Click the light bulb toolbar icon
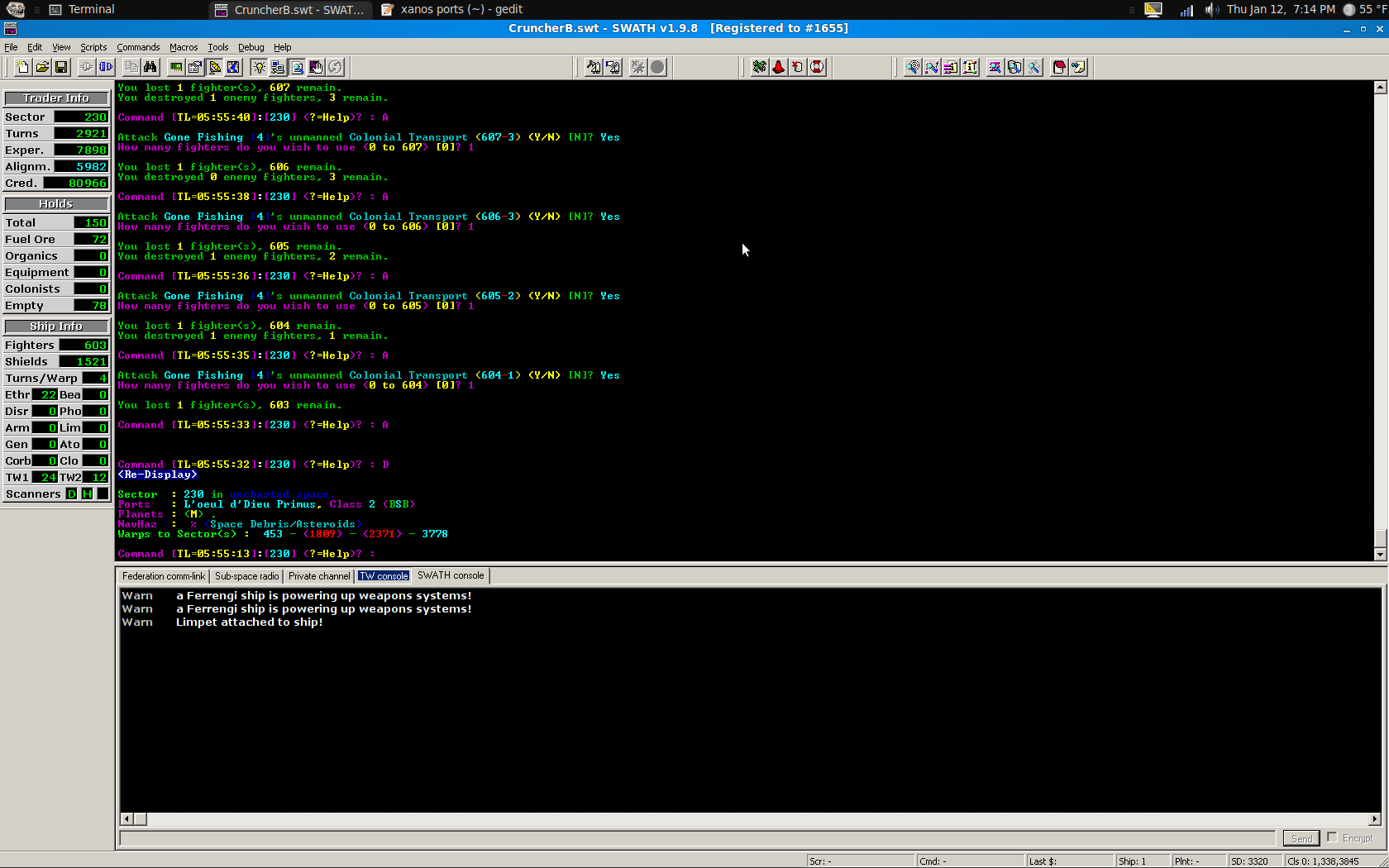The image size is (1389, 868). (x=259, y=67)
